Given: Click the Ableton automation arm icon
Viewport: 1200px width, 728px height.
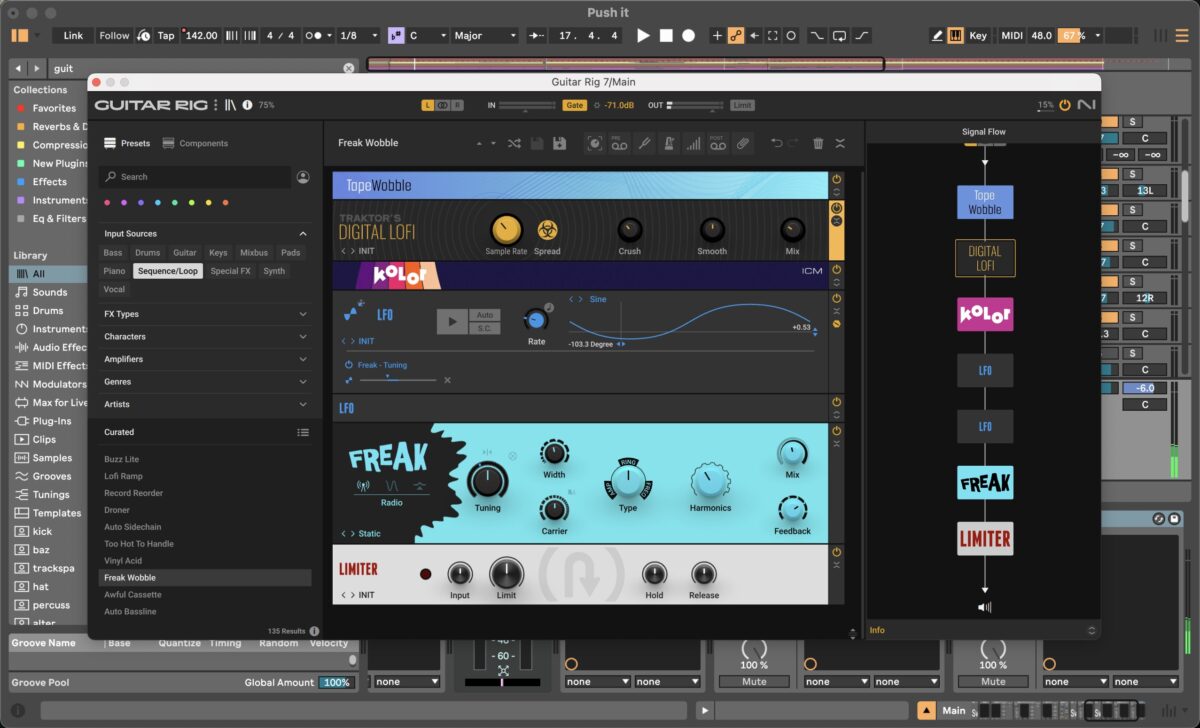Looking at the screenshot, I should 736,35.
